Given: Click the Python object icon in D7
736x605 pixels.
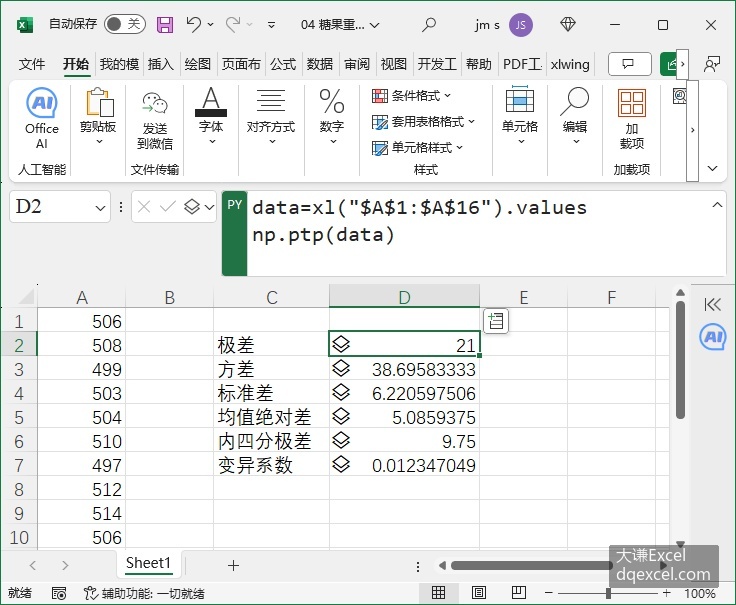Looking at the screenshot, I should [x=341, y=464].
